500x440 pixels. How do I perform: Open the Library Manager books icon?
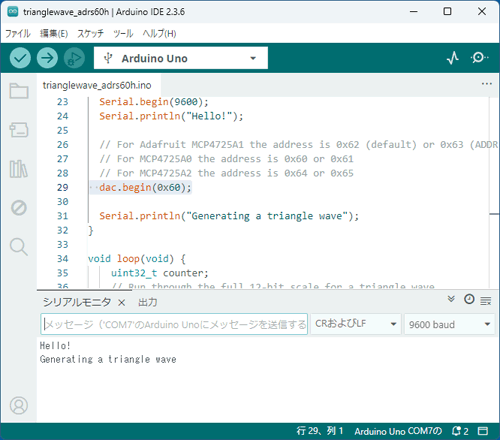tap(19, 169)
